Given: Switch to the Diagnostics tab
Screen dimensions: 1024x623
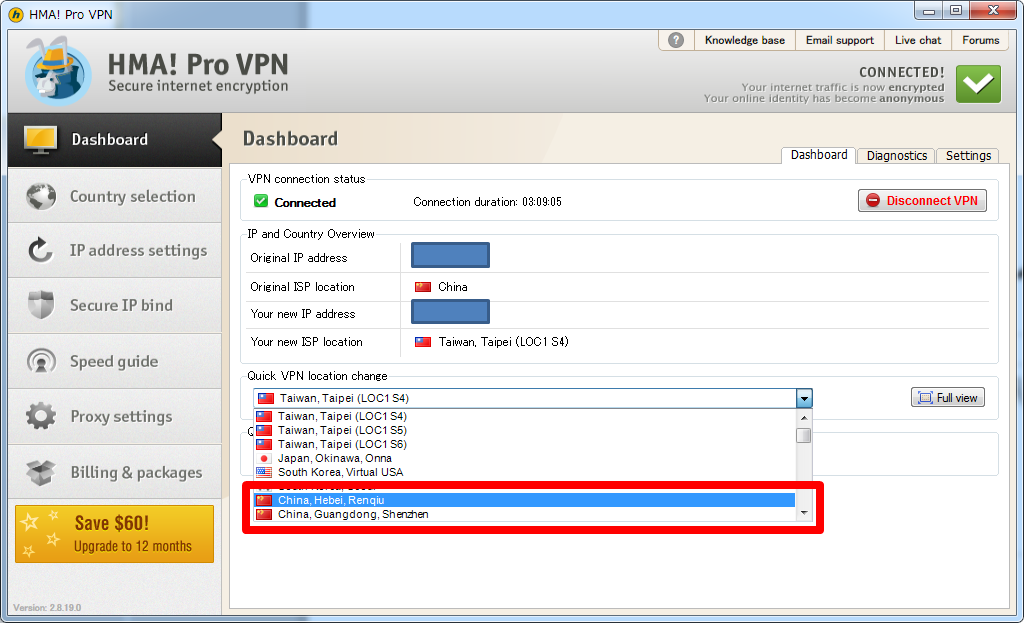Looking at the screenshot, I should coord(897,155).
